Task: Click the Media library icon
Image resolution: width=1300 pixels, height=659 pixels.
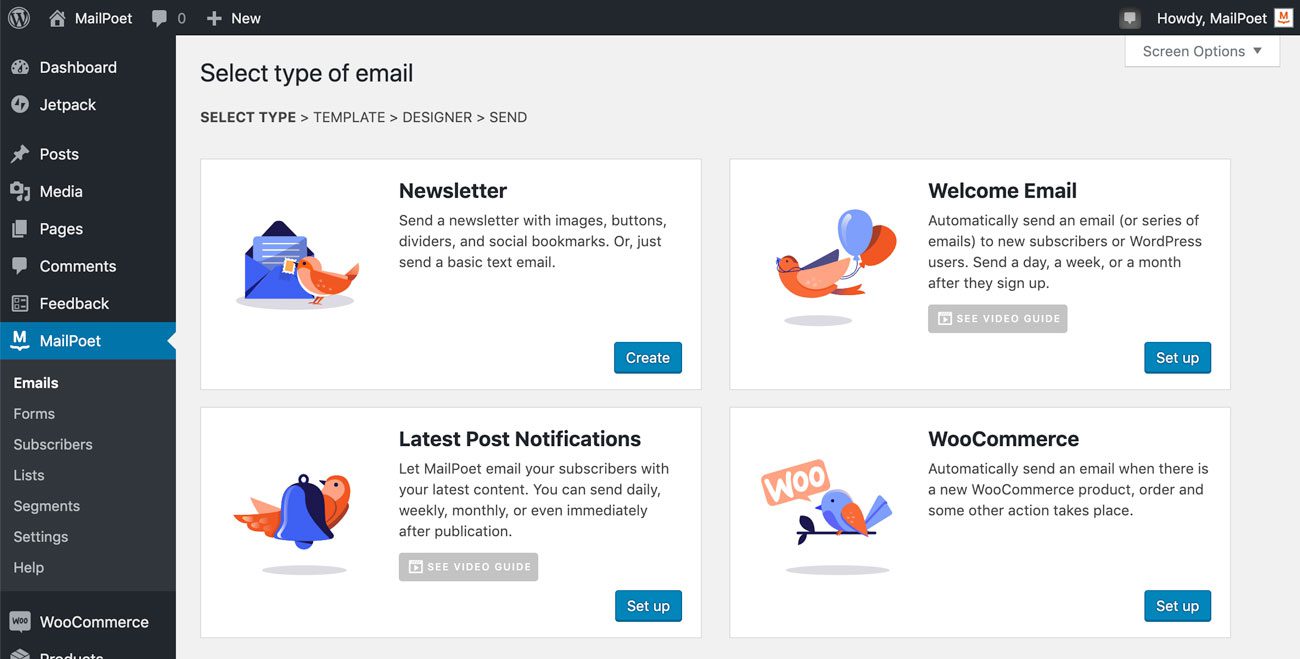Action: click(x=22, y=190)
